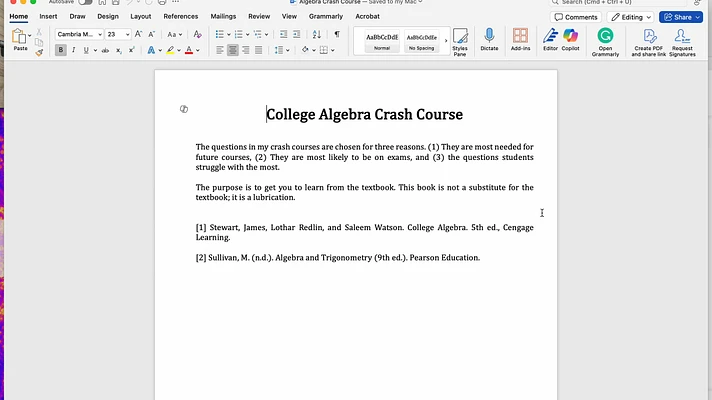Toggle the AutoSave switch
Screen dimensions: 712x400
tap(85, 2)
